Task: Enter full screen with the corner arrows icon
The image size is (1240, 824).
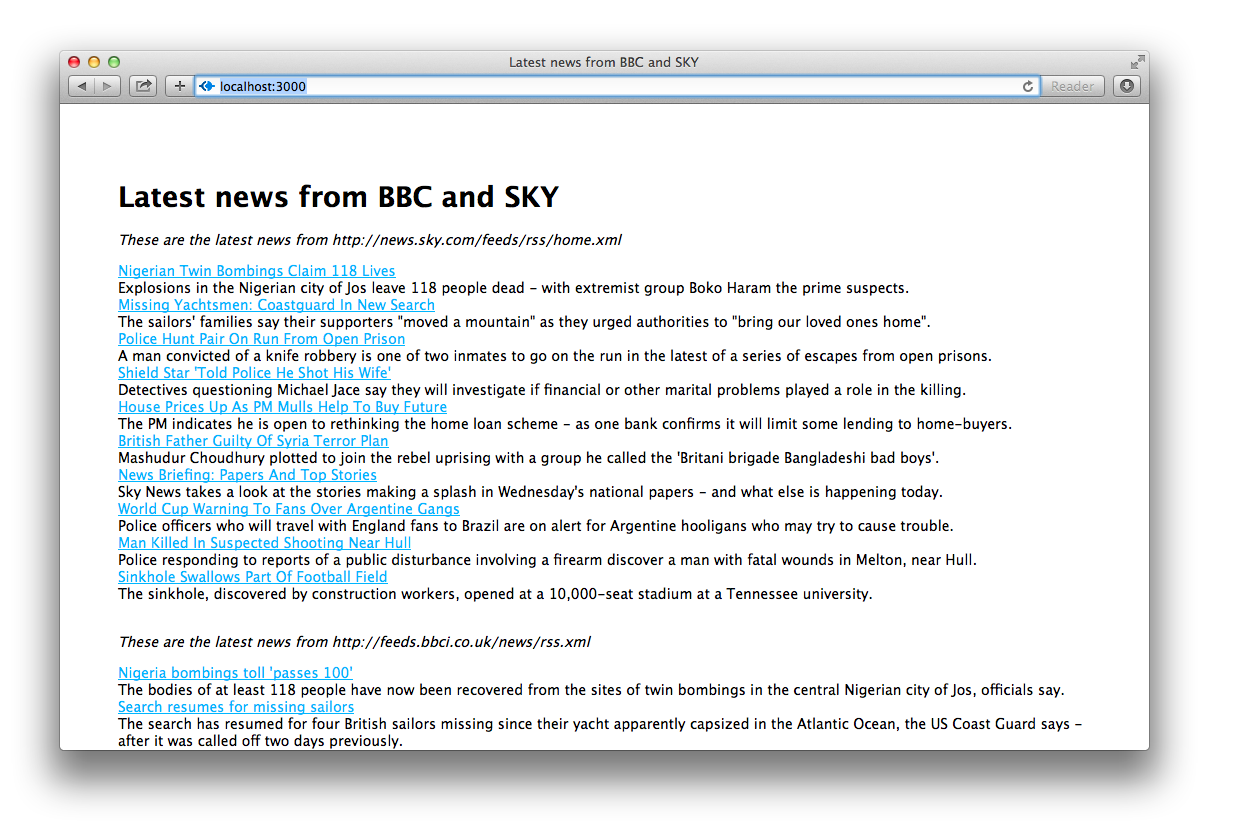Action: [1137, 62]
